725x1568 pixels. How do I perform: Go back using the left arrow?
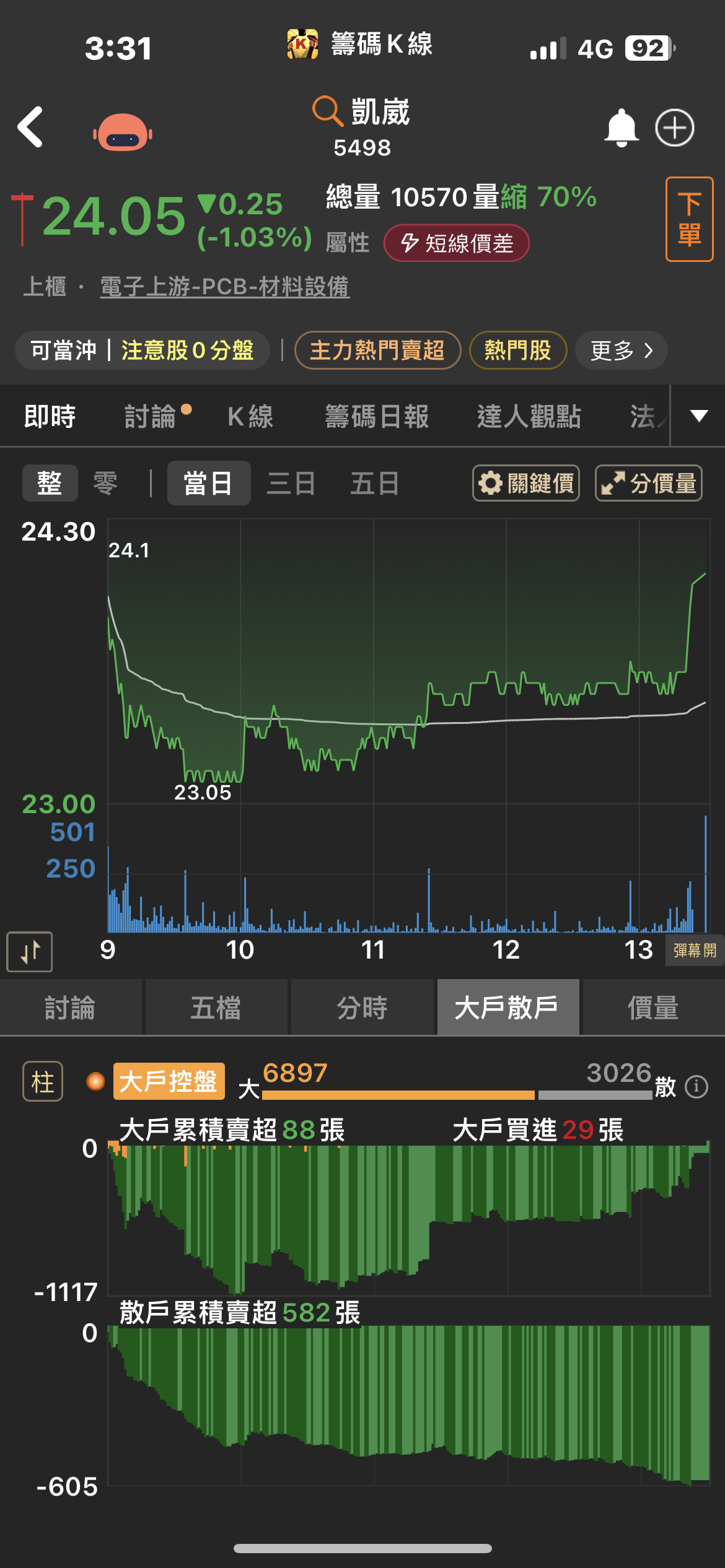click(x=30, y=127)
